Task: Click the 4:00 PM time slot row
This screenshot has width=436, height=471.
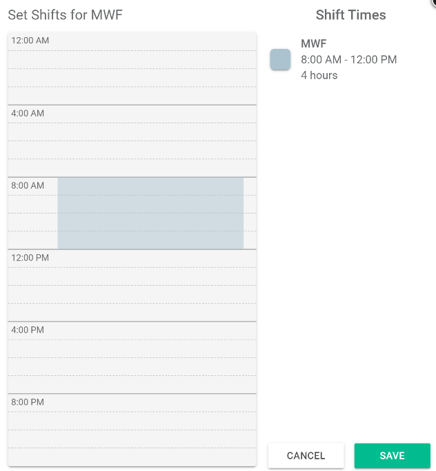Action: [132, 331]
